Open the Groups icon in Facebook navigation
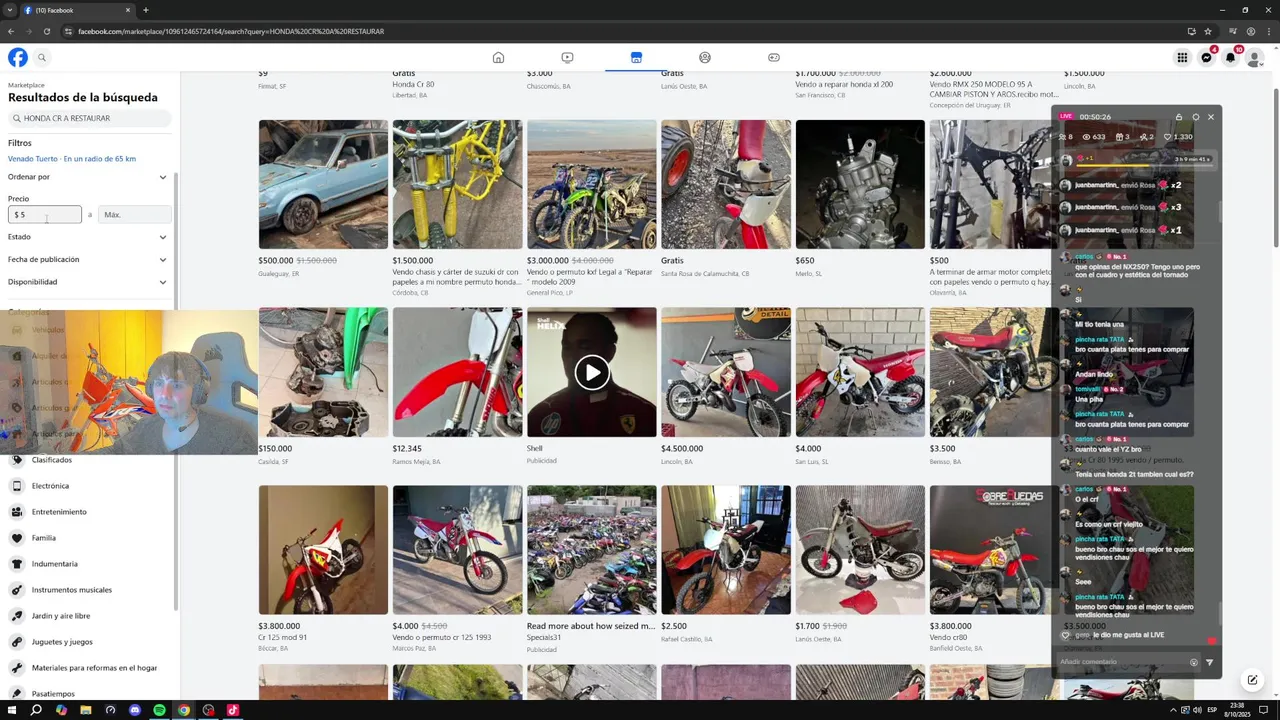 pyautogui.click(x=705, y=57)
